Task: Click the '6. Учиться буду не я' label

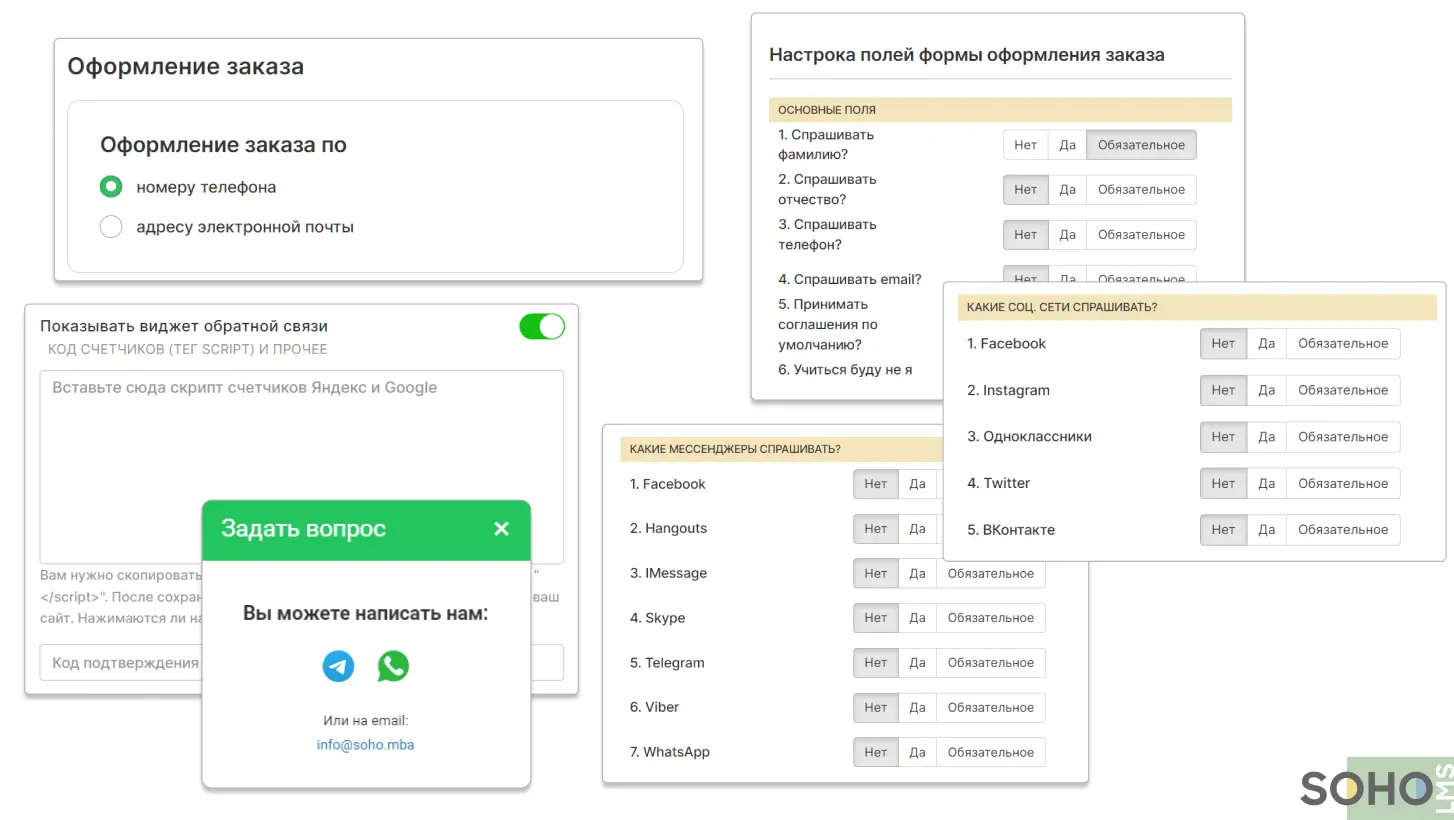Action: 845,370
